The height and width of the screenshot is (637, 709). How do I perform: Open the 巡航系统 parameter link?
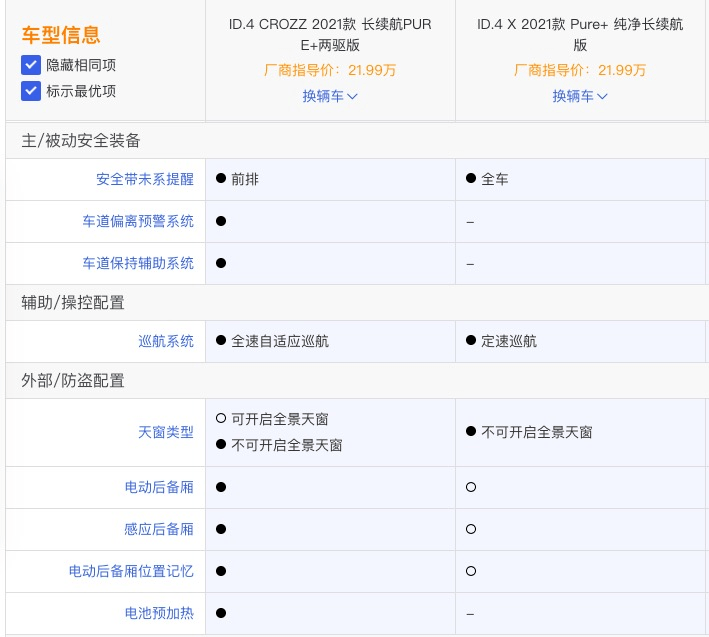(166, 341)
